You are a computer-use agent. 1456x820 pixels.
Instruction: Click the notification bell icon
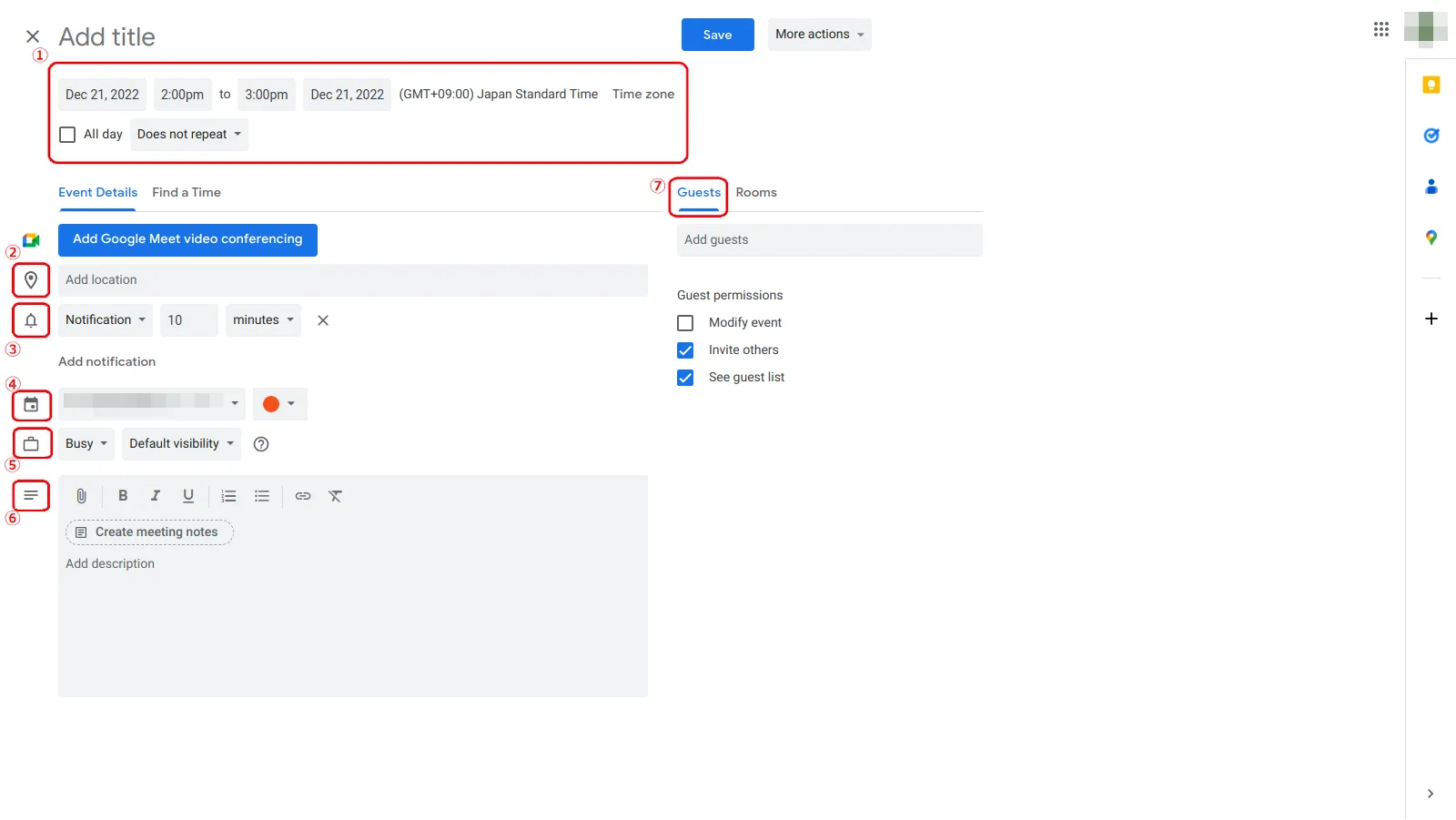click(x=30, y=319)
